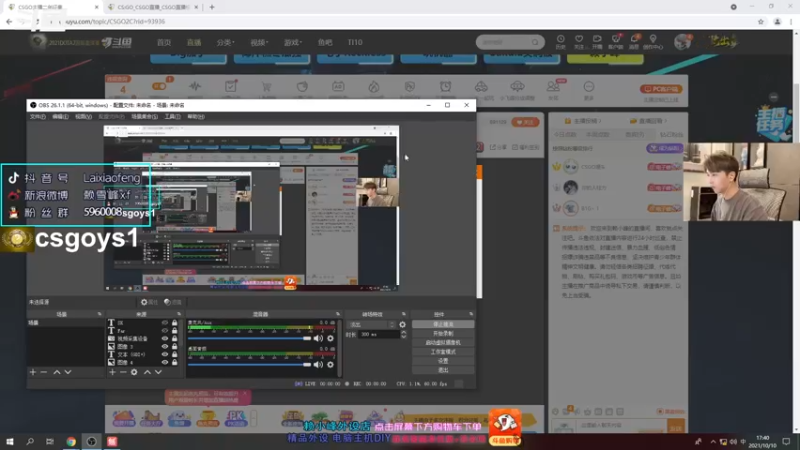
Task: Move source up in sources panel
Action: (x=147, y=372)
